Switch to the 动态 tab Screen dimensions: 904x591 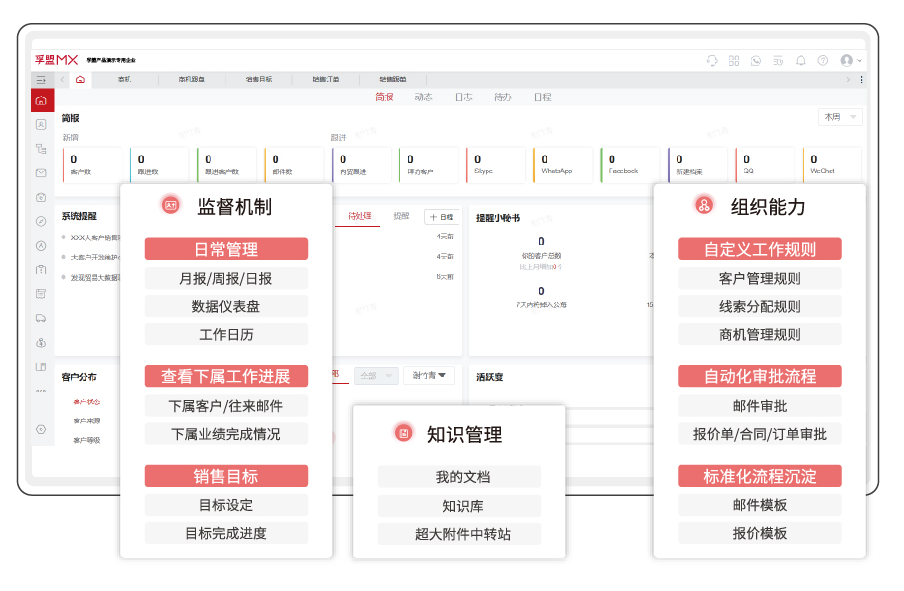(422, 97)
